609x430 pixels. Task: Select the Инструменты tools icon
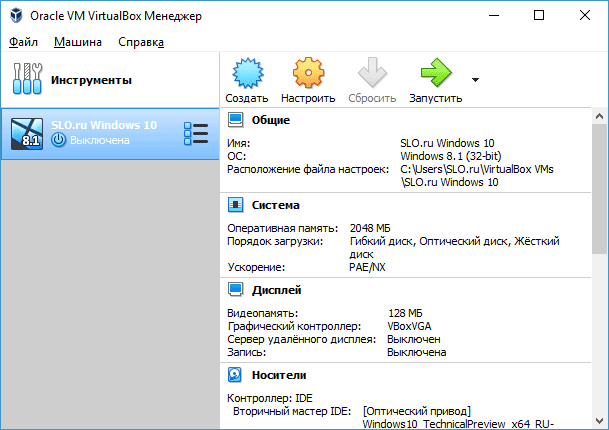27,79
